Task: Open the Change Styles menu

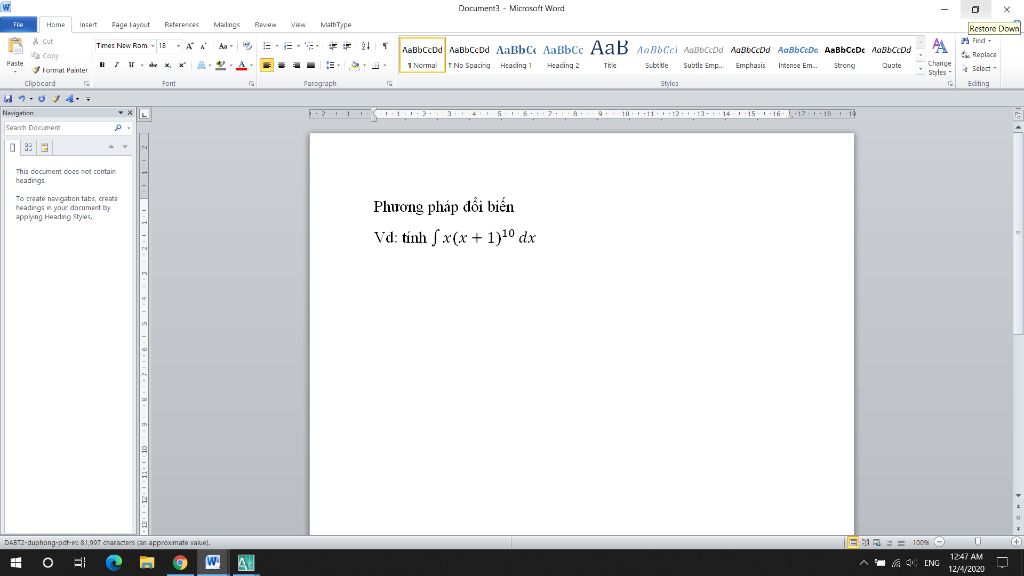Action: [x=939, y=57]
